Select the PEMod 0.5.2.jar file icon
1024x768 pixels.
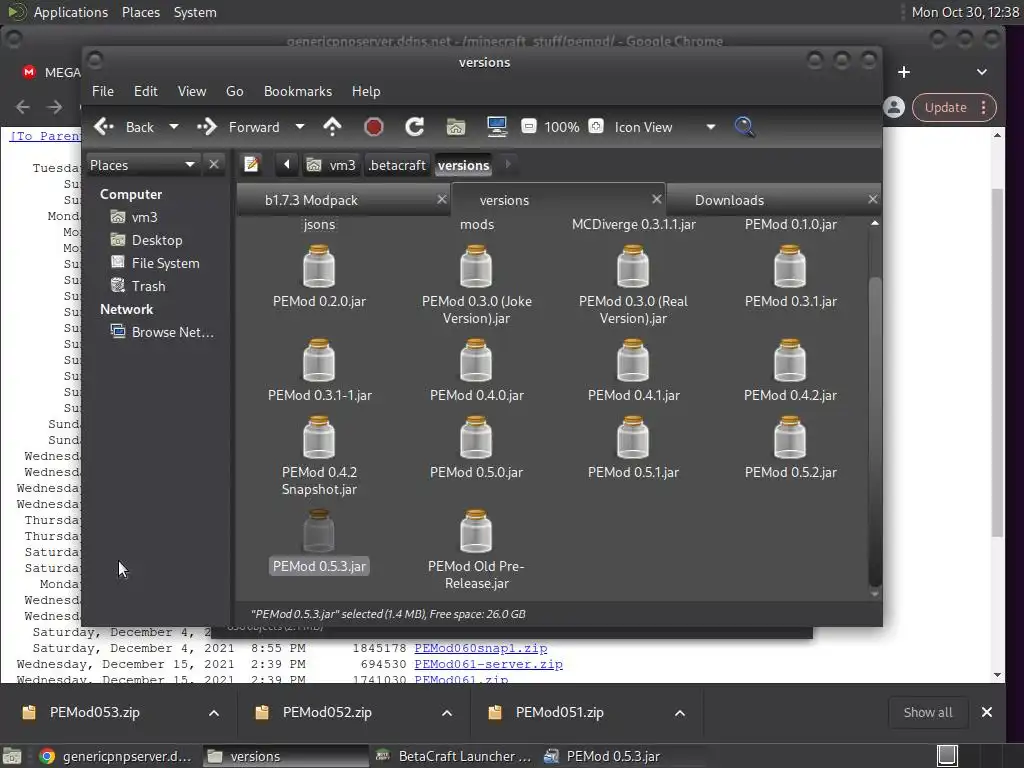pyautogui.click(x=790, y=438)
